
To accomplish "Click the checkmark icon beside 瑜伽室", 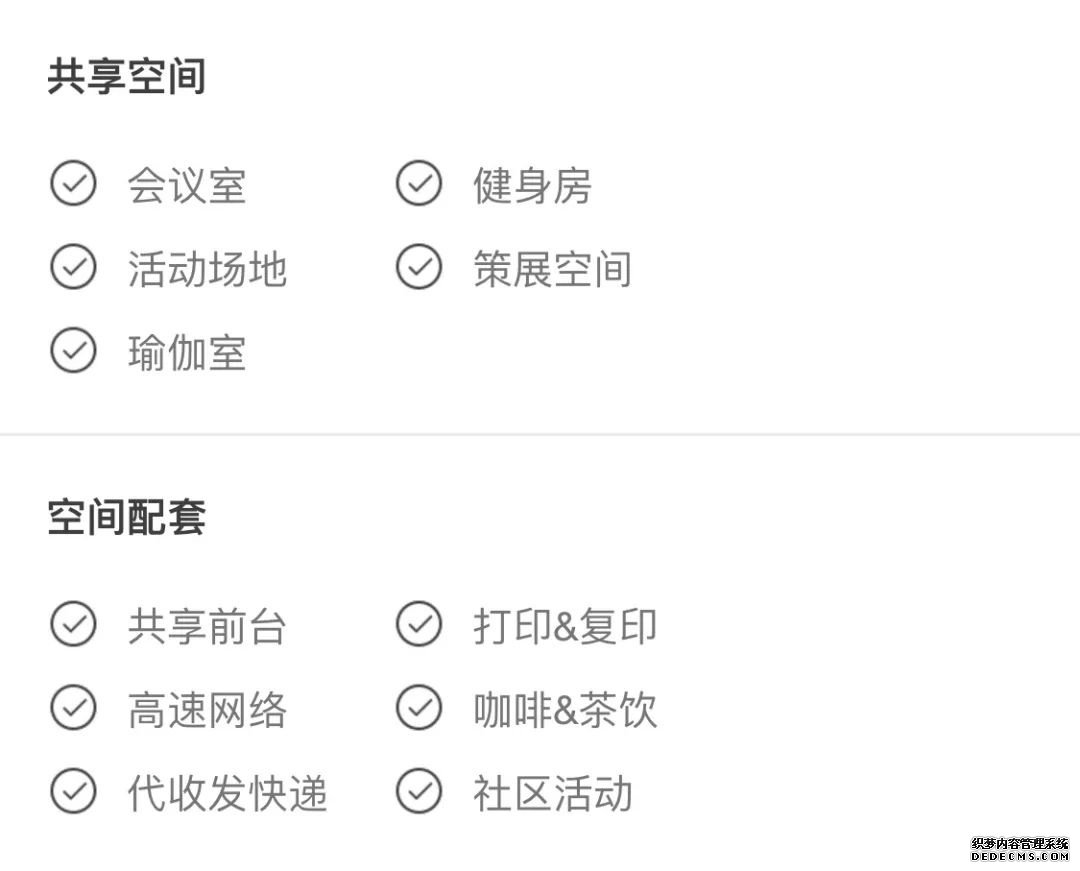I will [x=73, y=351].
